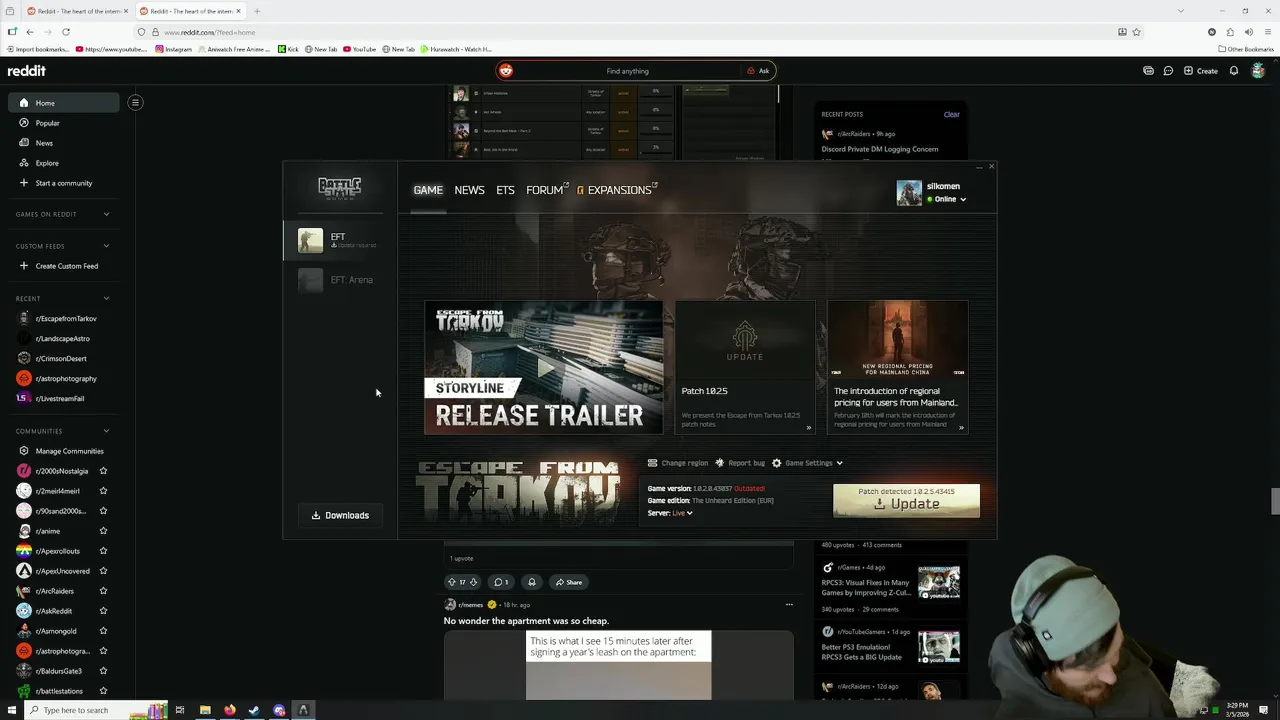Select EFT: Arena in the game list

340,280
